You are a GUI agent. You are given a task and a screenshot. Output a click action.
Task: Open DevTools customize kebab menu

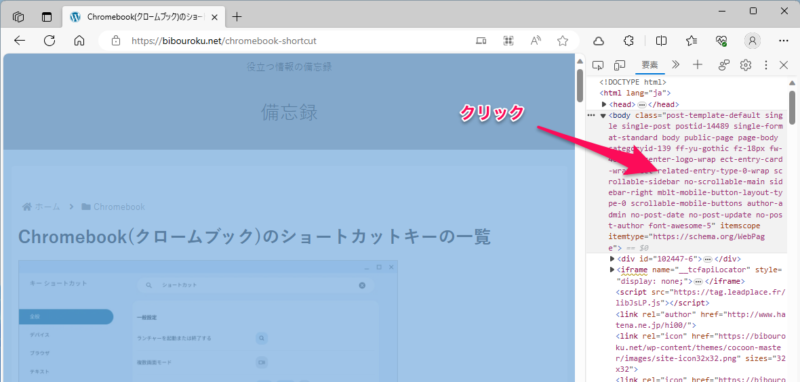click(x=766, y=65)
